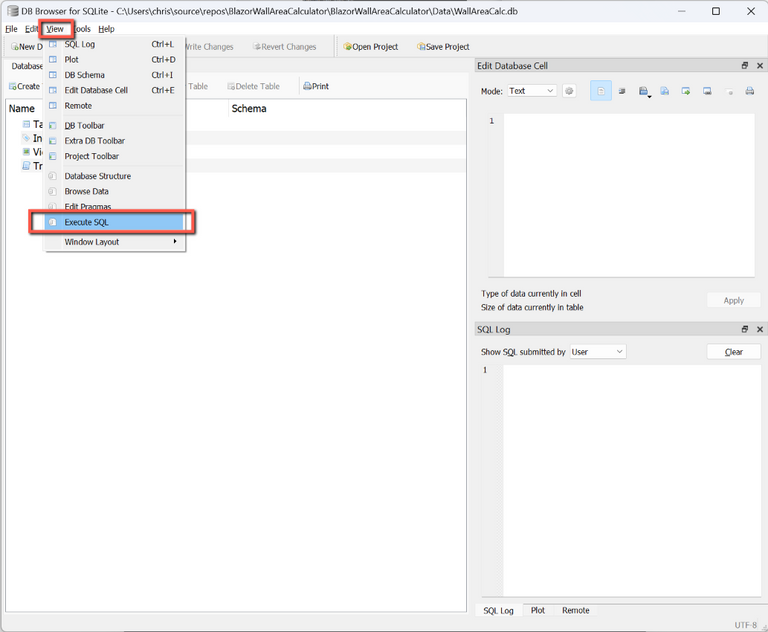Select the Database Structure tab
Screen dimensions: 768x632
point(25,66)
